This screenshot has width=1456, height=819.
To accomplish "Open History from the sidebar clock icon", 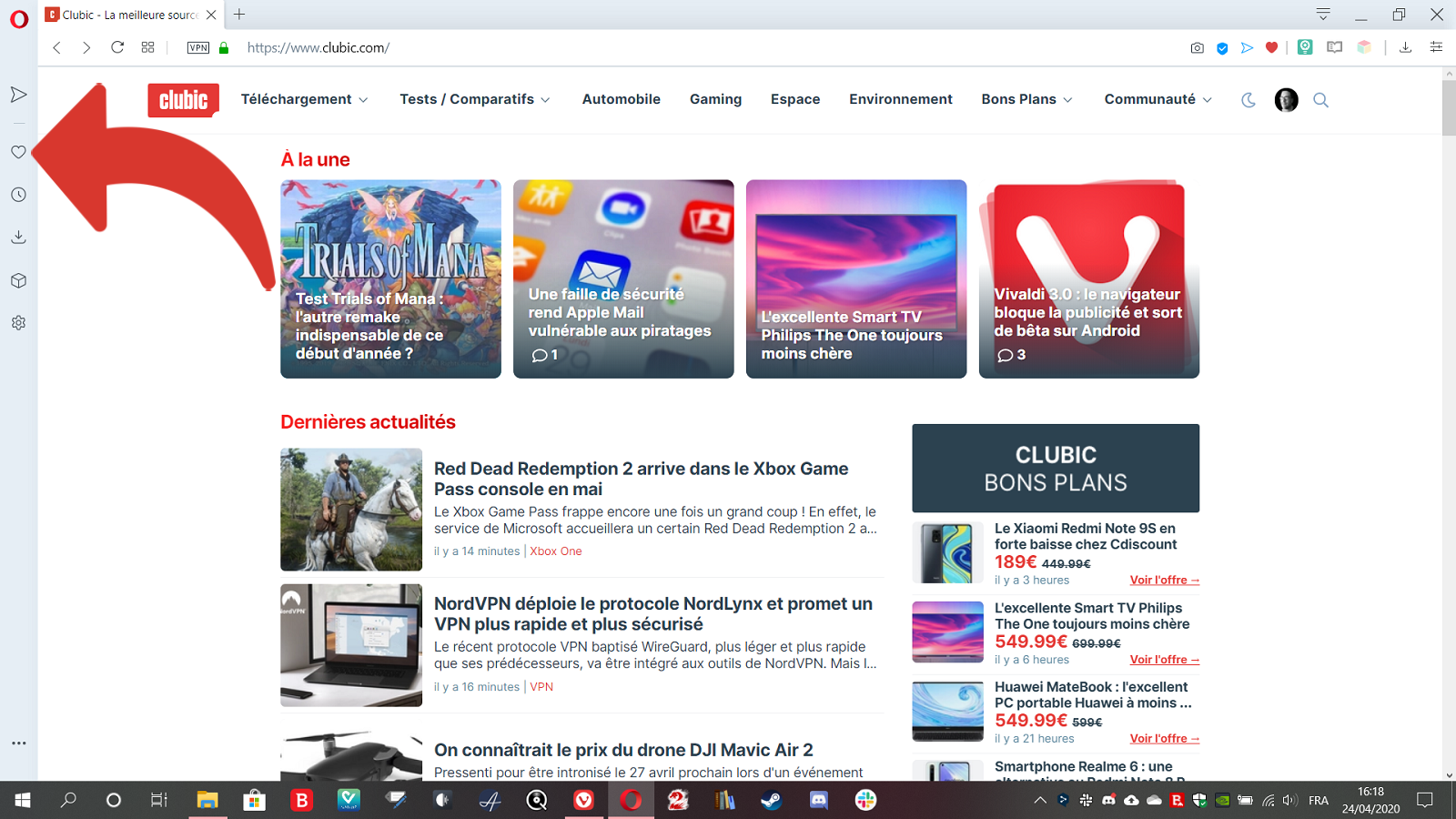I will pyautogui.click(x=18, y=195).
